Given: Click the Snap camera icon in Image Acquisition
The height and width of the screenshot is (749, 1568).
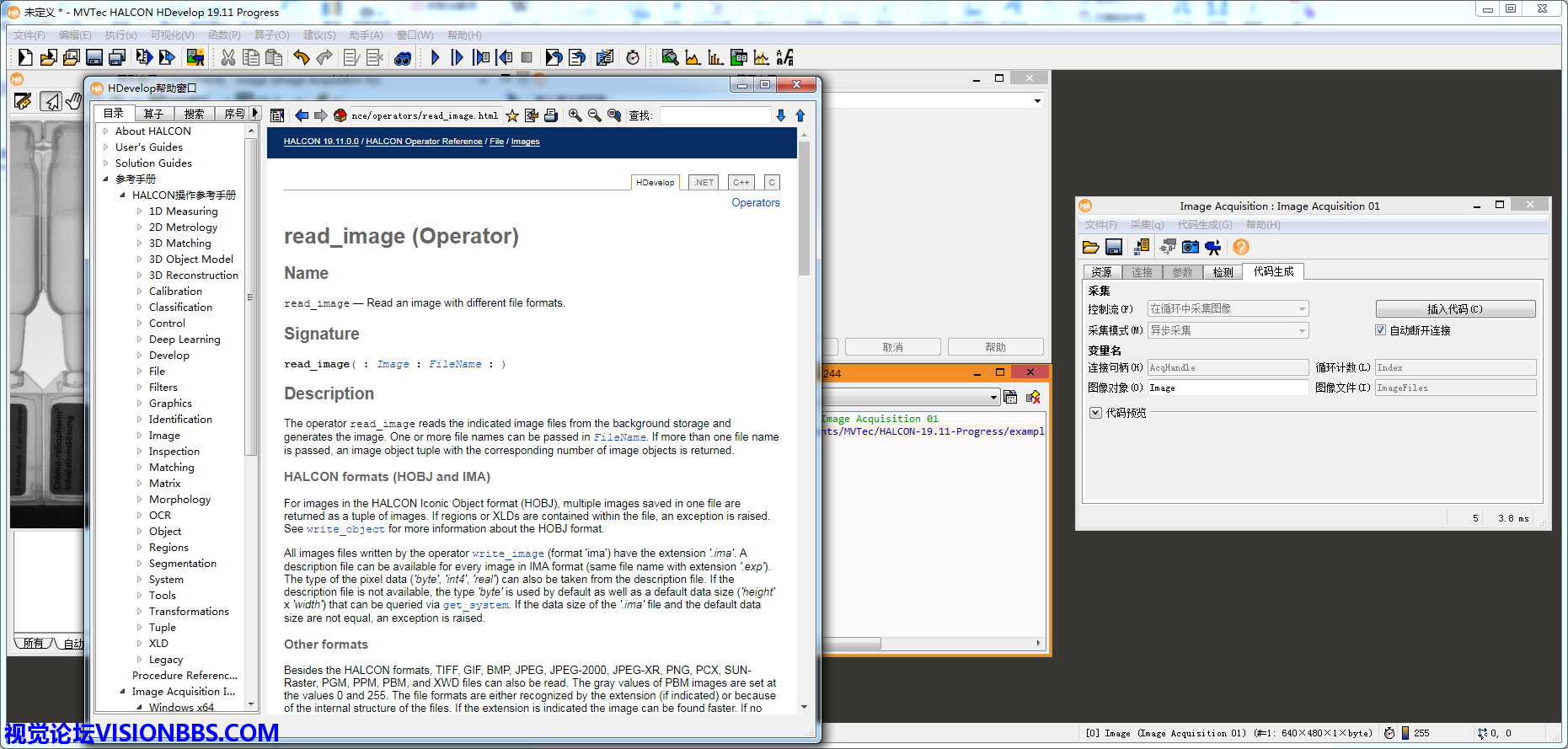Looking at the screenshot, I should coord(1190,247).
